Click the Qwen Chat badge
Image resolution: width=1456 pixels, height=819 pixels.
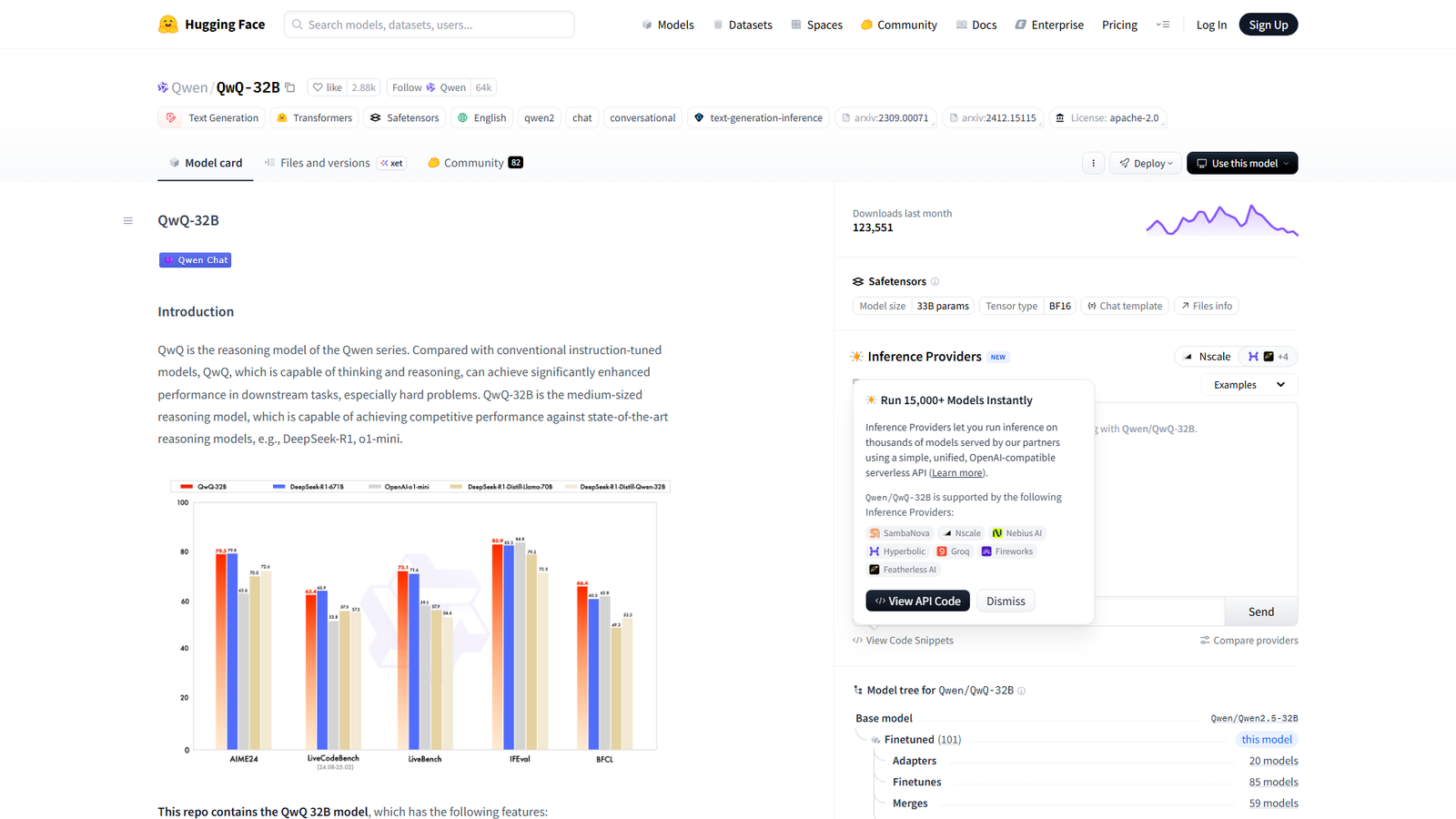[195, 260]
